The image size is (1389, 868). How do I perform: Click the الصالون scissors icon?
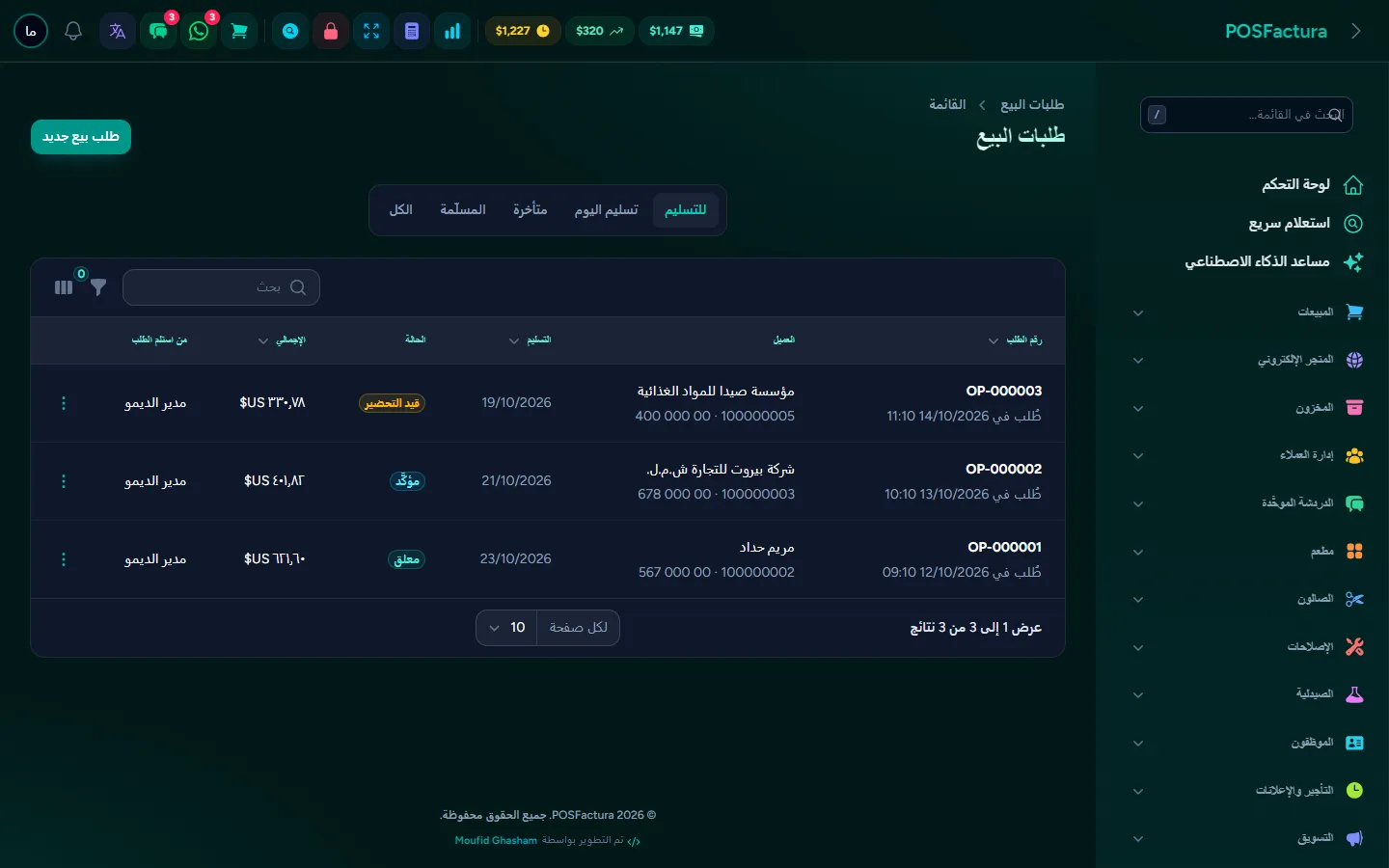(1354, 599)
